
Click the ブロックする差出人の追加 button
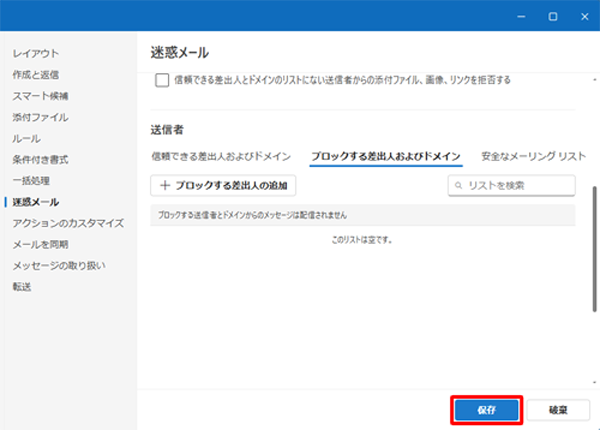tap(223, 186)
